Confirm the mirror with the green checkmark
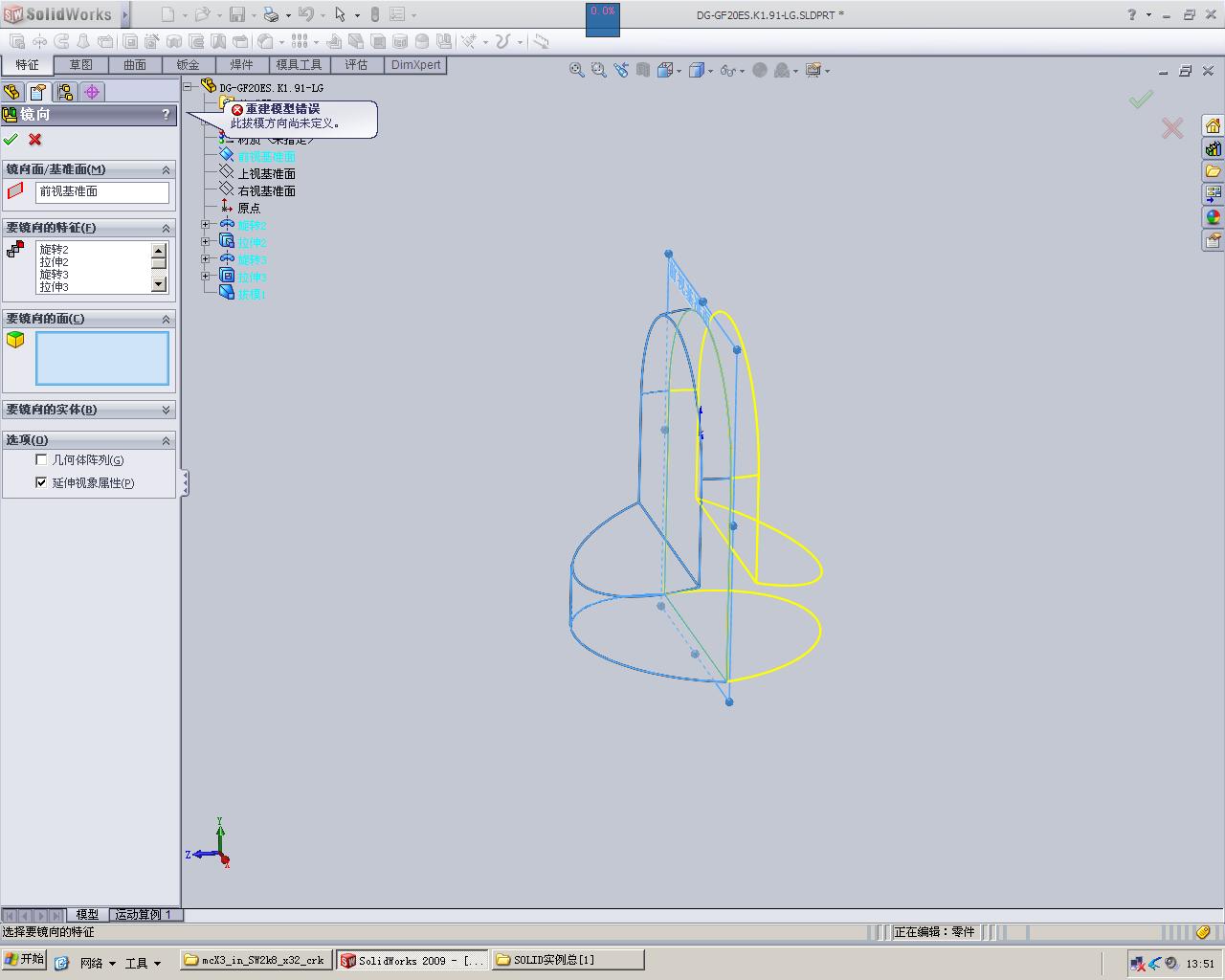The width and height of the screenshot is (1225, 980). tap(11, 140)
